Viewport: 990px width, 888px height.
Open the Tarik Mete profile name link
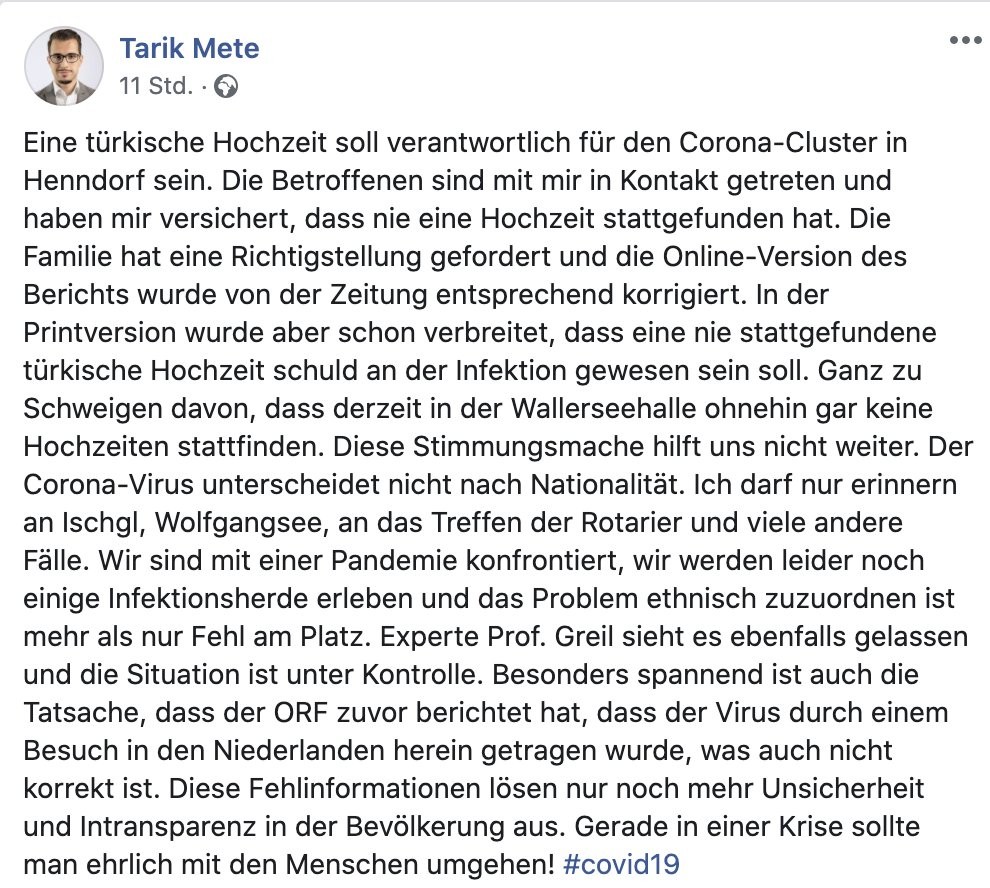coord(189,49)
